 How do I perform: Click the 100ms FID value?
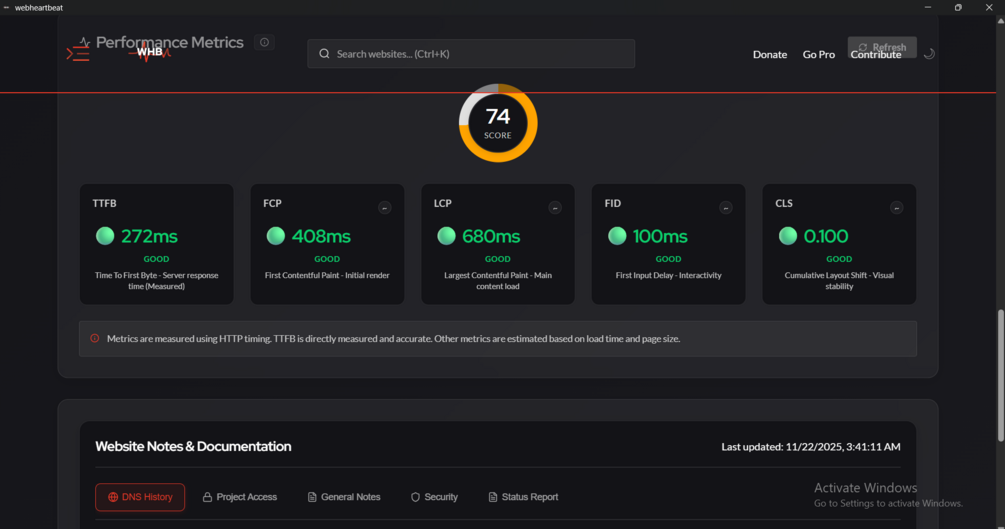(660, 236)
